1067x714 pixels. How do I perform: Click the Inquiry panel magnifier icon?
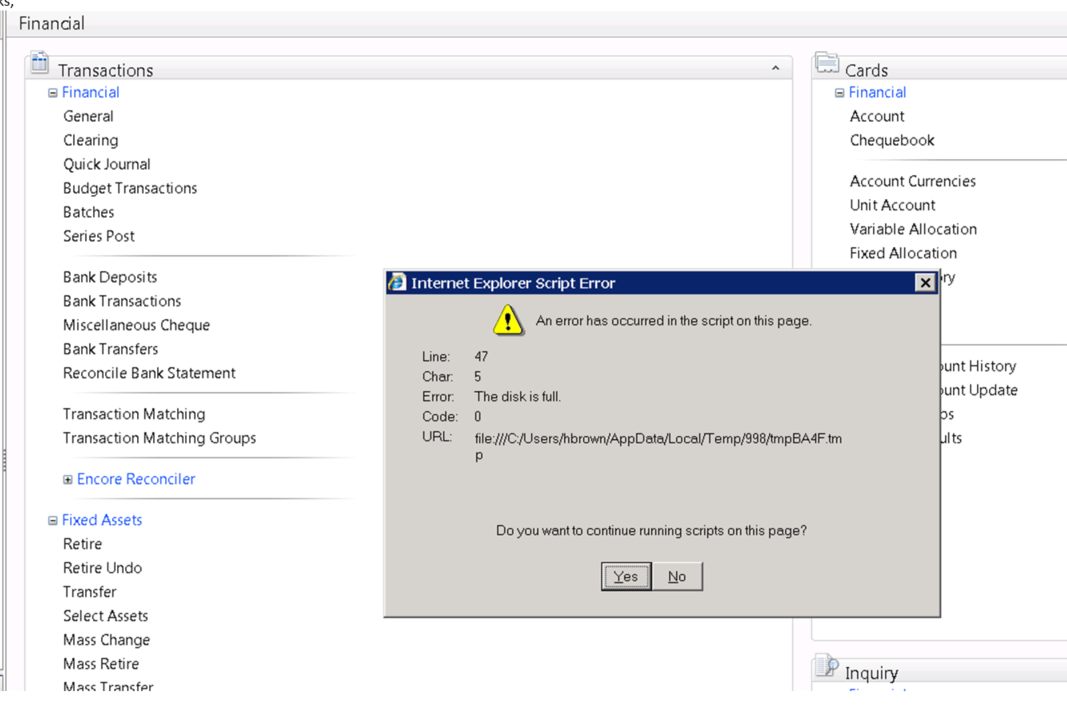pyautogui.click(x=827, y=668)
